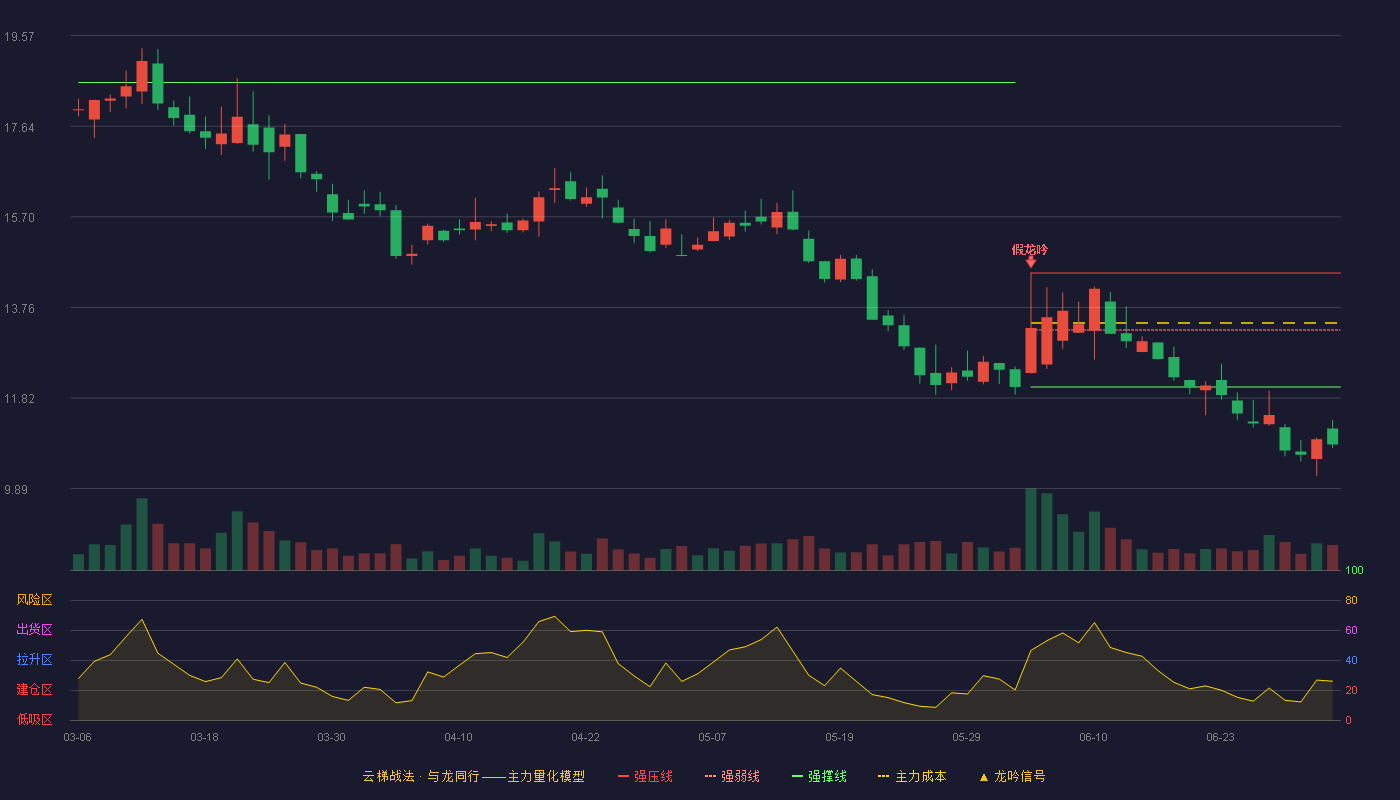Click the 13.76 price axis label
Viewport: 1400px width, 800px height.
(x=19, y=309)
